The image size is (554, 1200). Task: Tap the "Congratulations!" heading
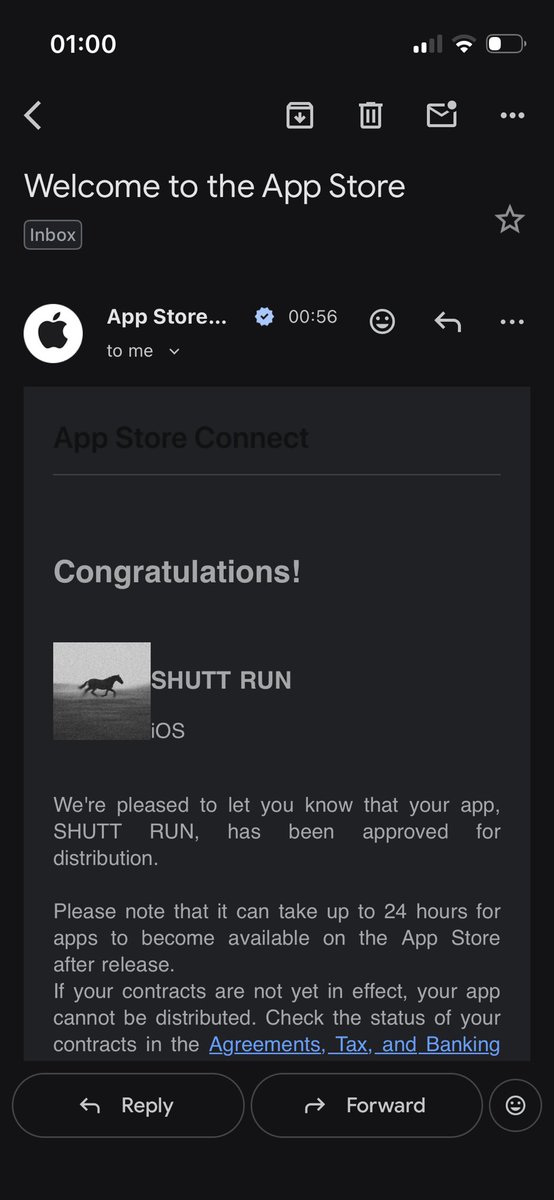[x=177, y=572]
